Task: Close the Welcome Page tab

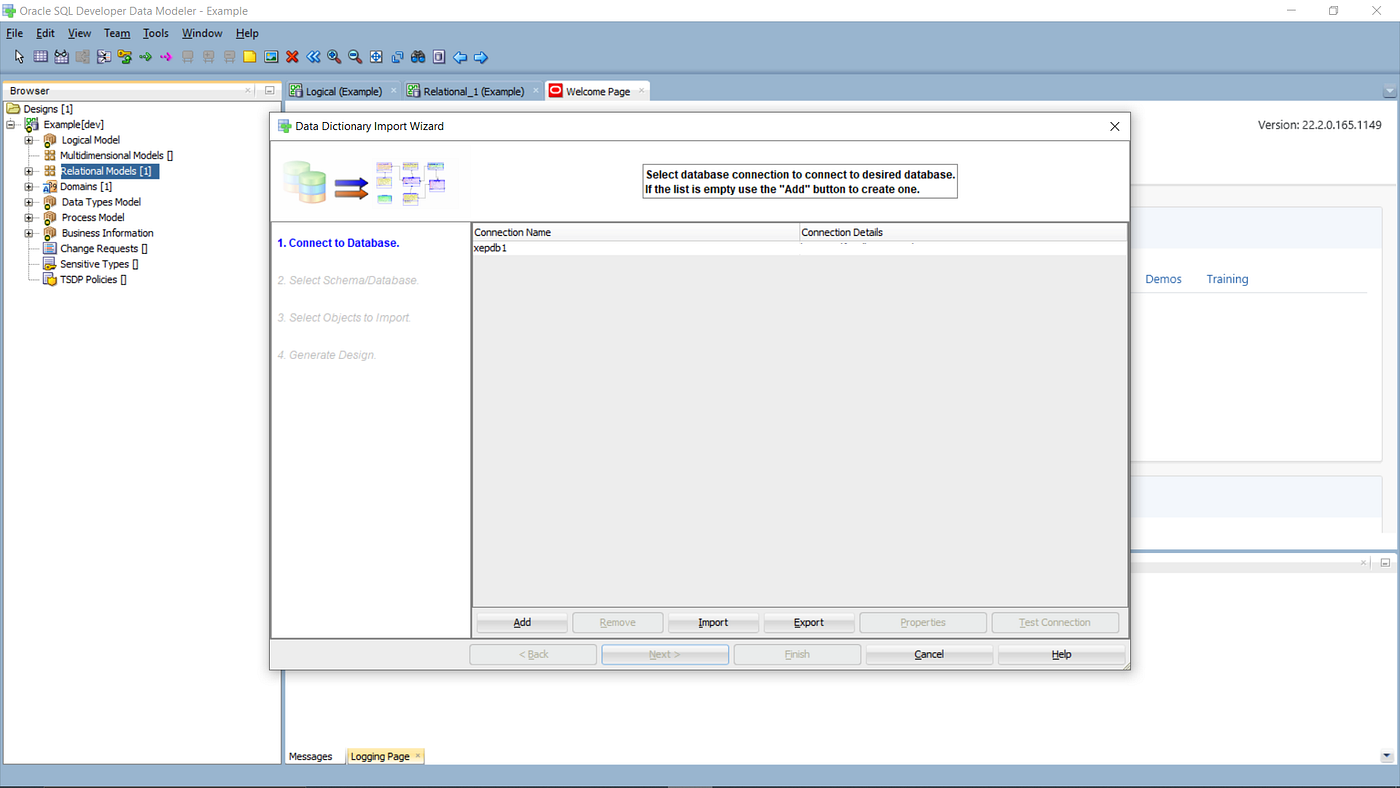Action: tap(641, 91)
